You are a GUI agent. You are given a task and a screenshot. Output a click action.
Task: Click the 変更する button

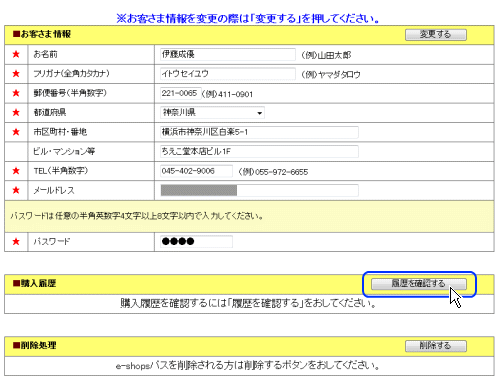pyautogui.click(x=436, y=34)
